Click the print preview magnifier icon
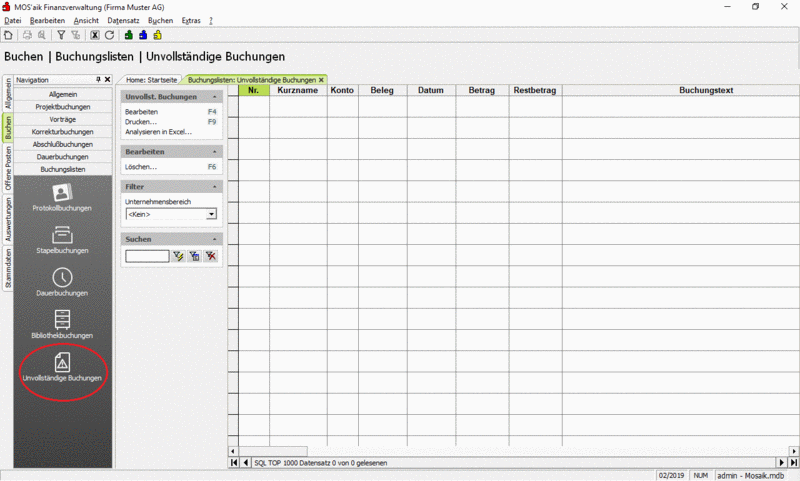This screenshot has width=800, height=481. point(42,35)
